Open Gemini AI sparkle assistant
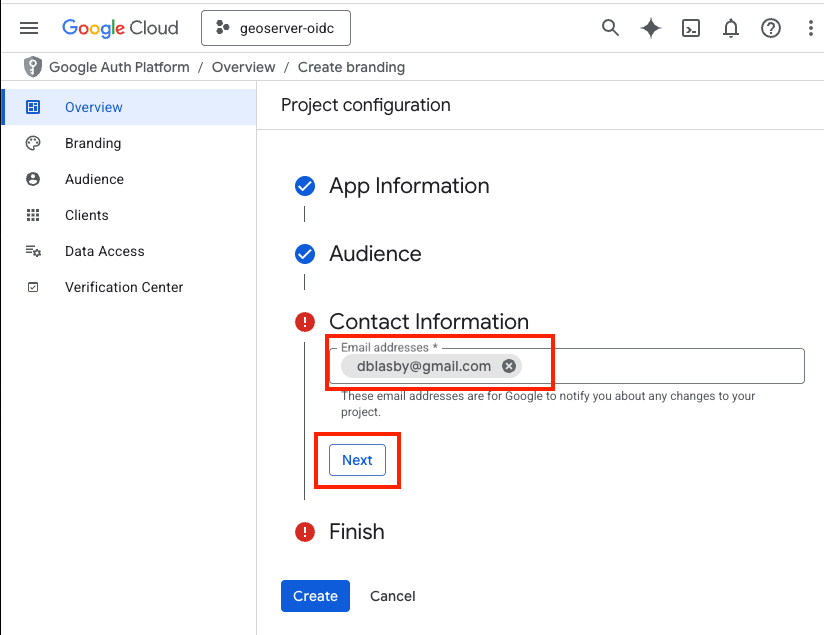The height and width of the screenshot is (635, 824). coord(651,28)
